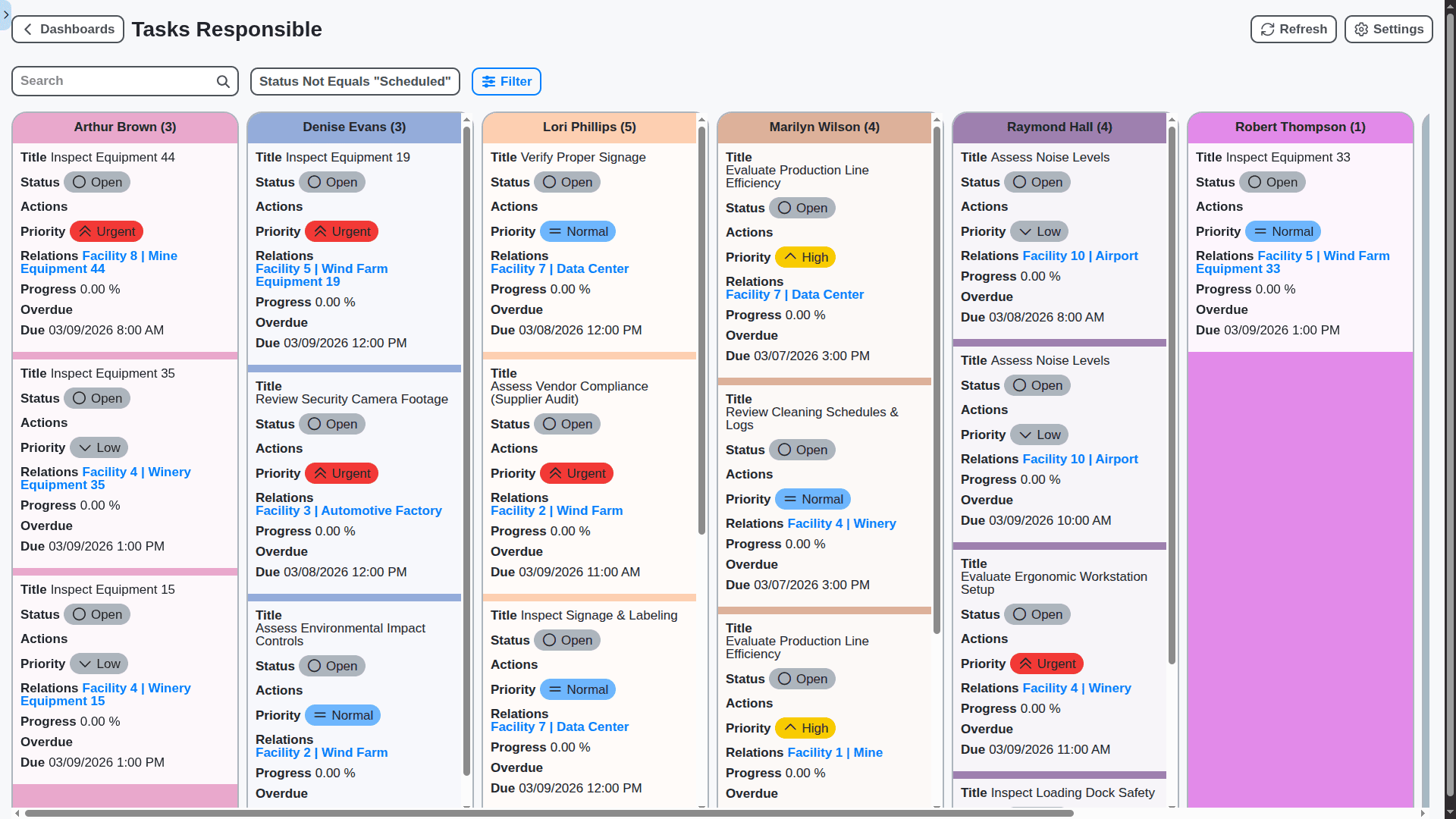The width and height of the screenshot is (1456, 819).
Task: Click the Filter icon on the Filter button
Action: (x=489, y=81)
